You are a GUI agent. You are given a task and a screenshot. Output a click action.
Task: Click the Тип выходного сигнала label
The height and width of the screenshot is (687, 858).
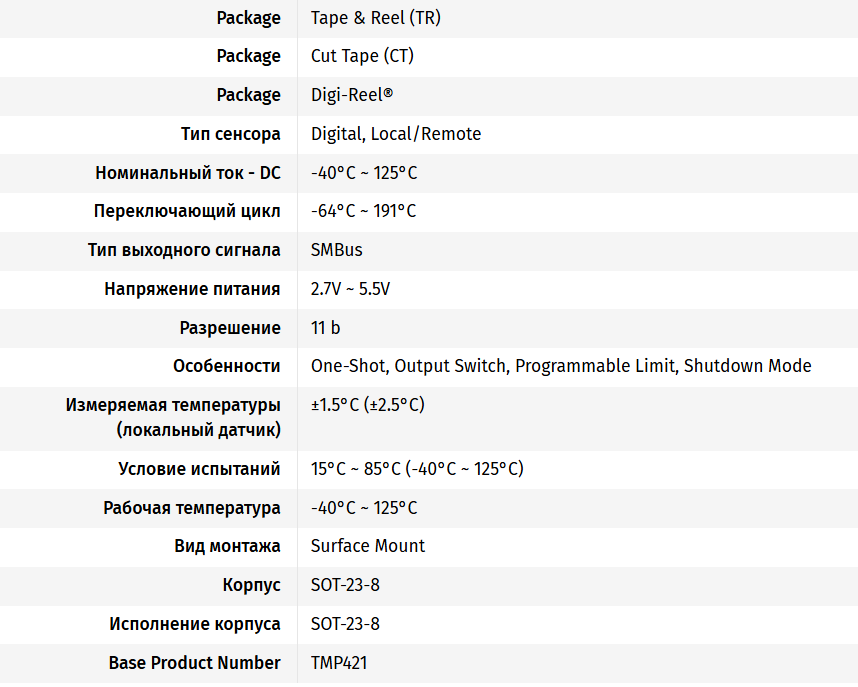[x=184, y=250]
